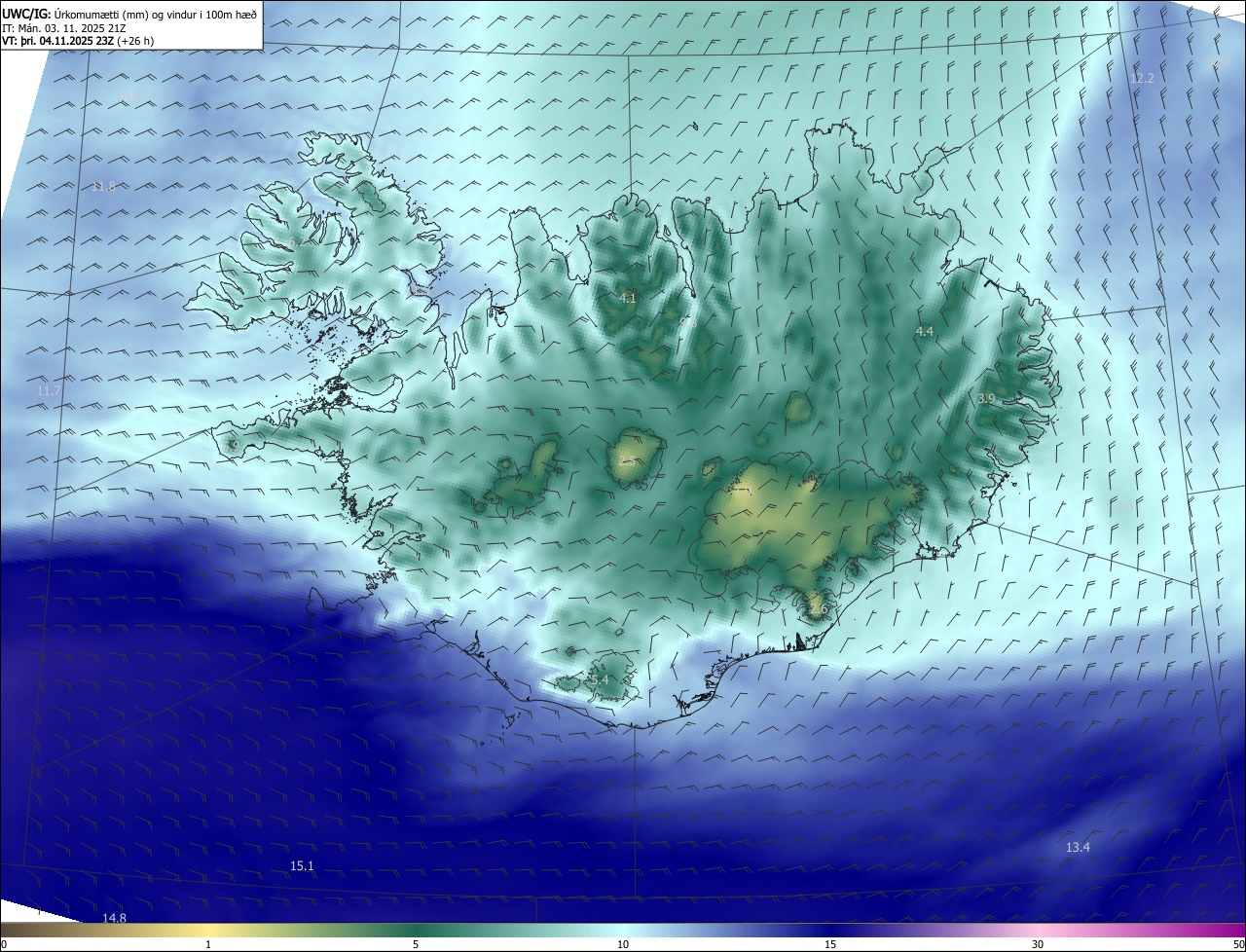This screenshot has height=952, width=1246.
Task: Click the 5.4 value label on the map
Action: (x=599, y=679)
